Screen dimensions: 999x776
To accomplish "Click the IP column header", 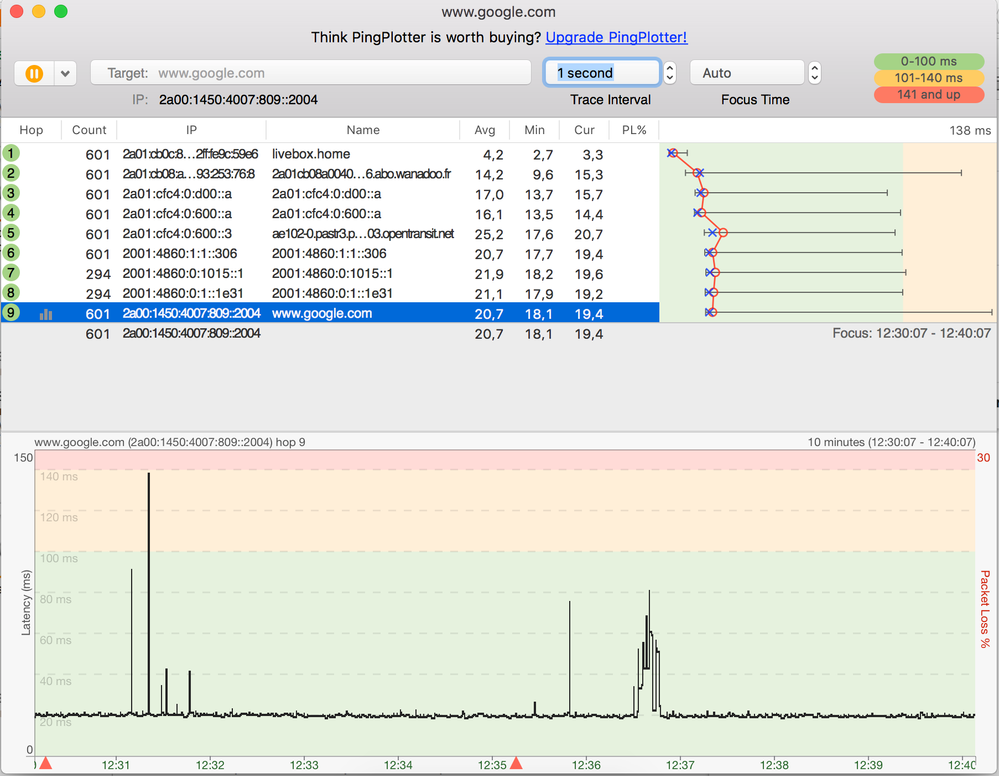I will [x=192, y=130].
